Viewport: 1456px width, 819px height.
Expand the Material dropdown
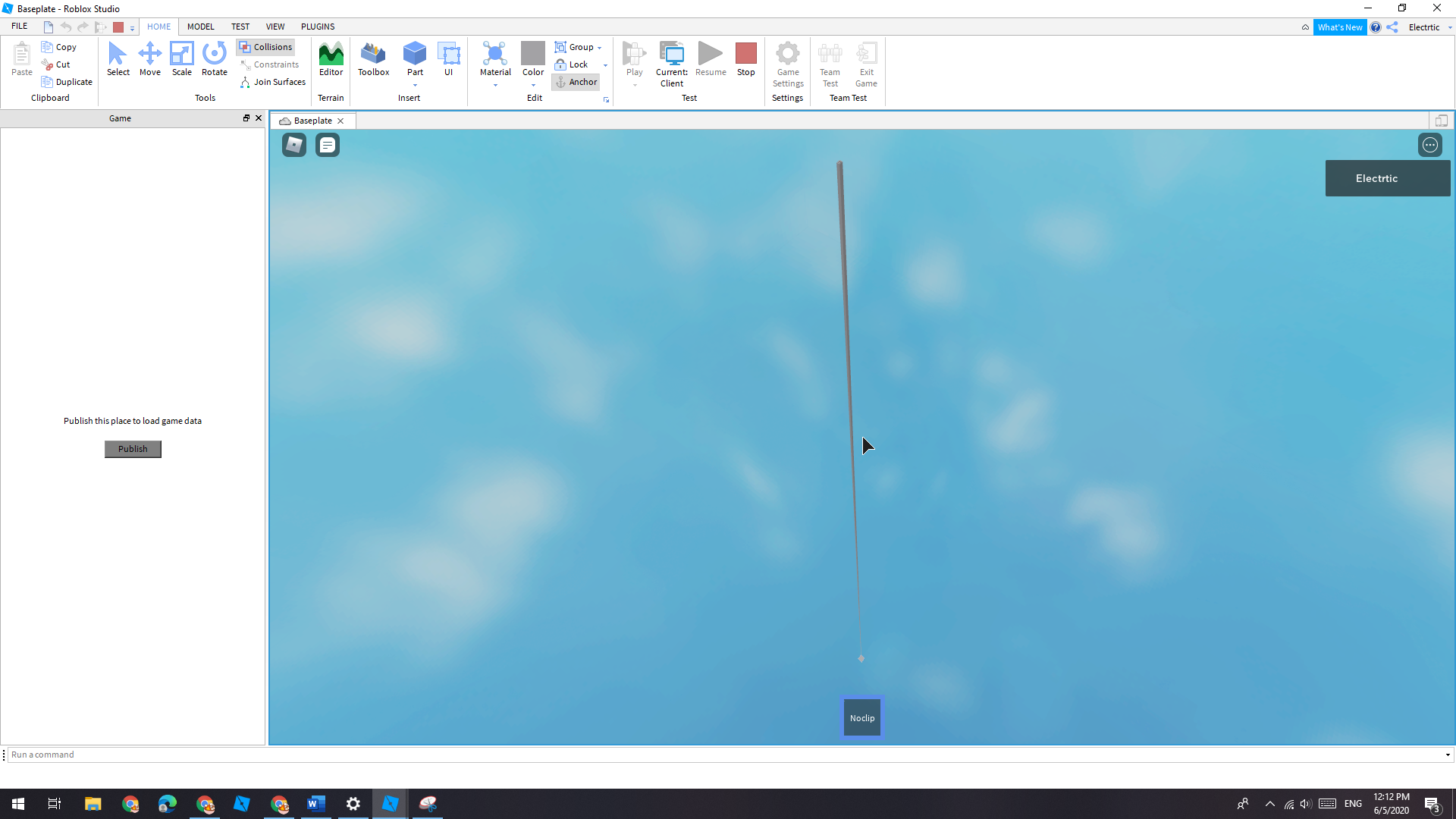tap(495, 85)
